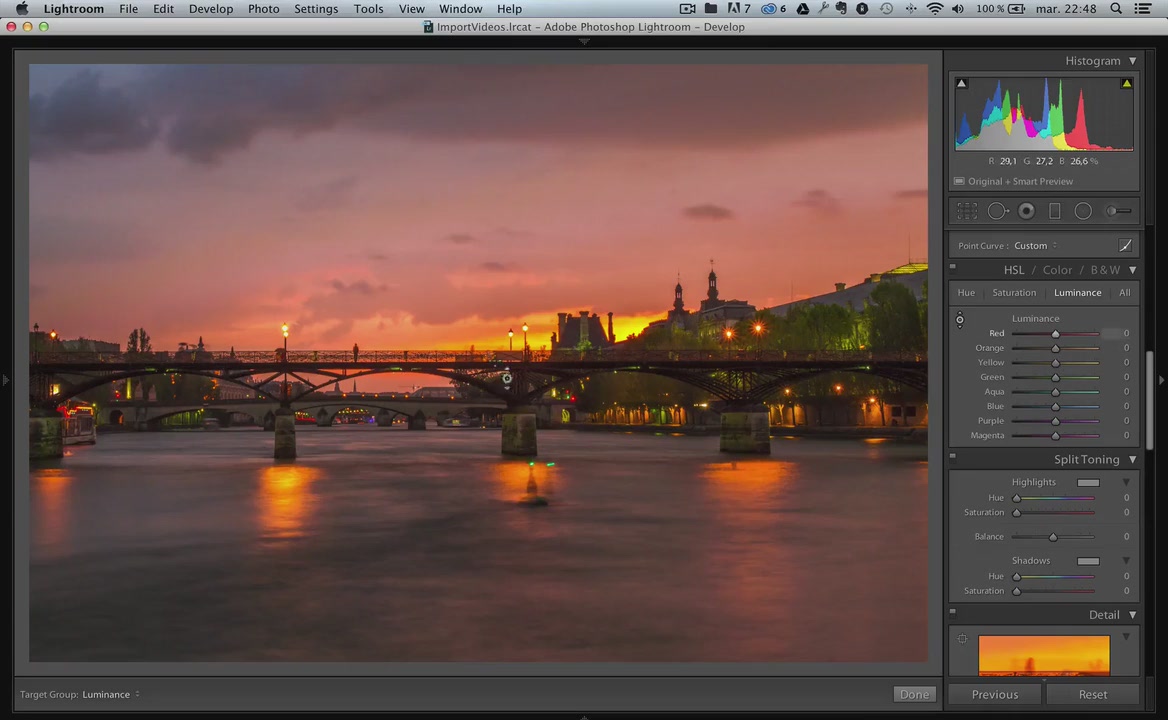Toggle the Detail panel switch
1168x720 pixels.
953,611
